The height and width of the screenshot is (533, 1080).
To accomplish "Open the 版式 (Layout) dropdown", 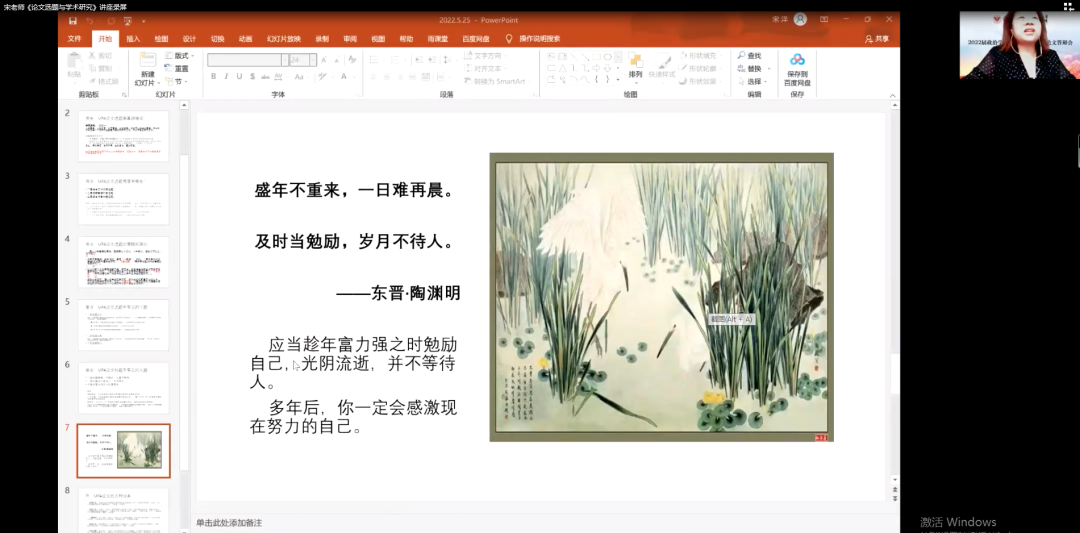I will (180, 56).
